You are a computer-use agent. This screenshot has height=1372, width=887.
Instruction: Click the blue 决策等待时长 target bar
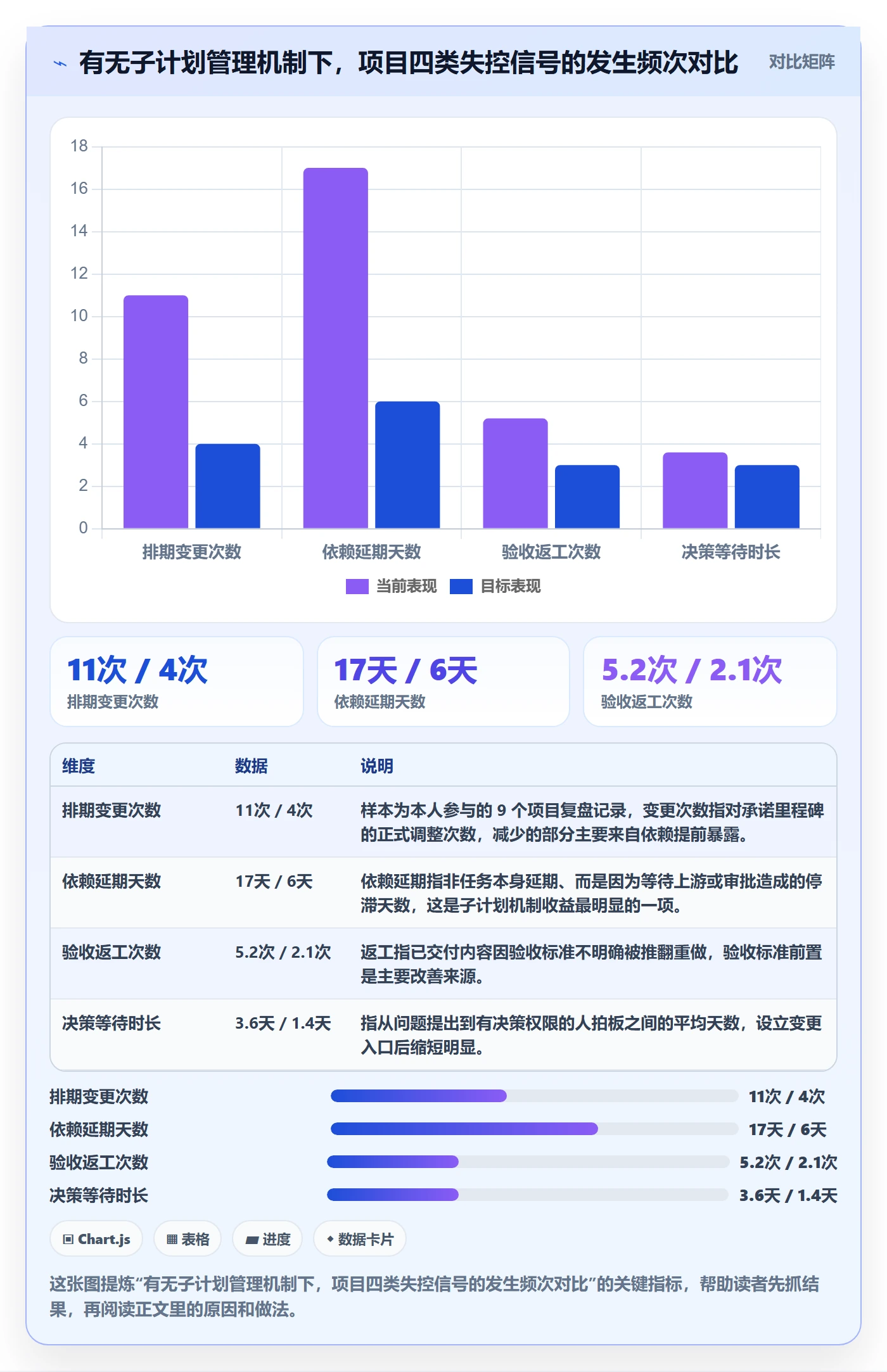[x=767, y=497]
